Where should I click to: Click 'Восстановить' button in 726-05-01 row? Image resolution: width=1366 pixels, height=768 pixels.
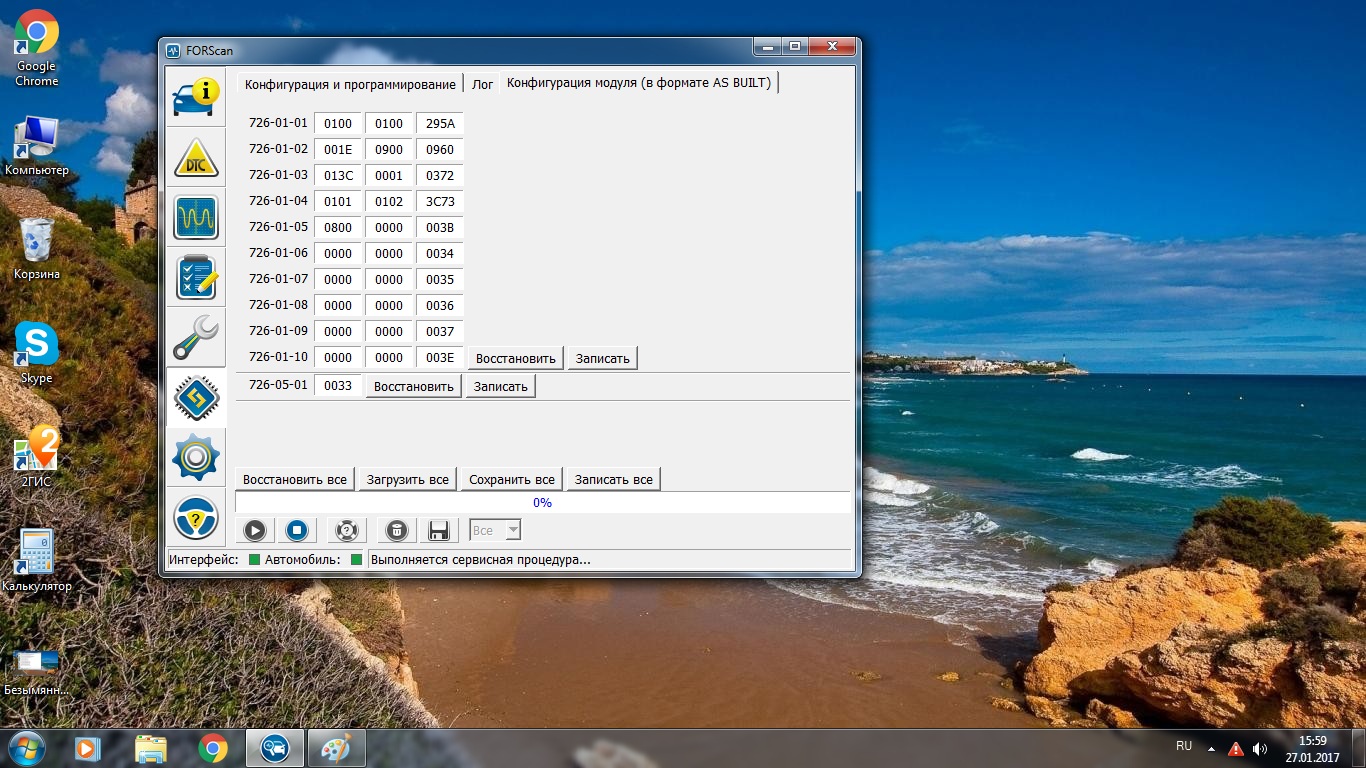point(413,386)
